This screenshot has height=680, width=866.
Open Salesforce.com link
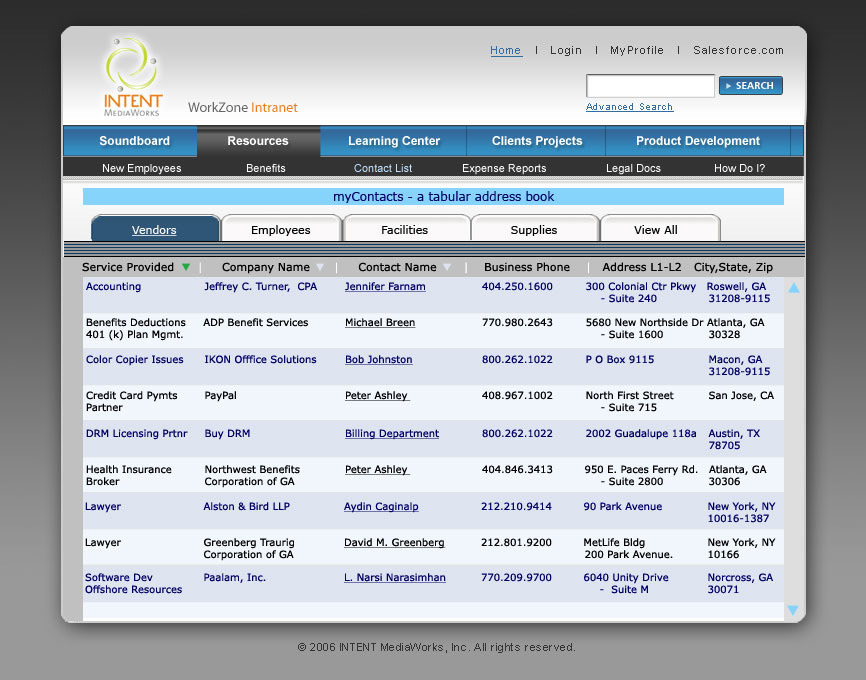pyautogui.click(x=738, y=50)
